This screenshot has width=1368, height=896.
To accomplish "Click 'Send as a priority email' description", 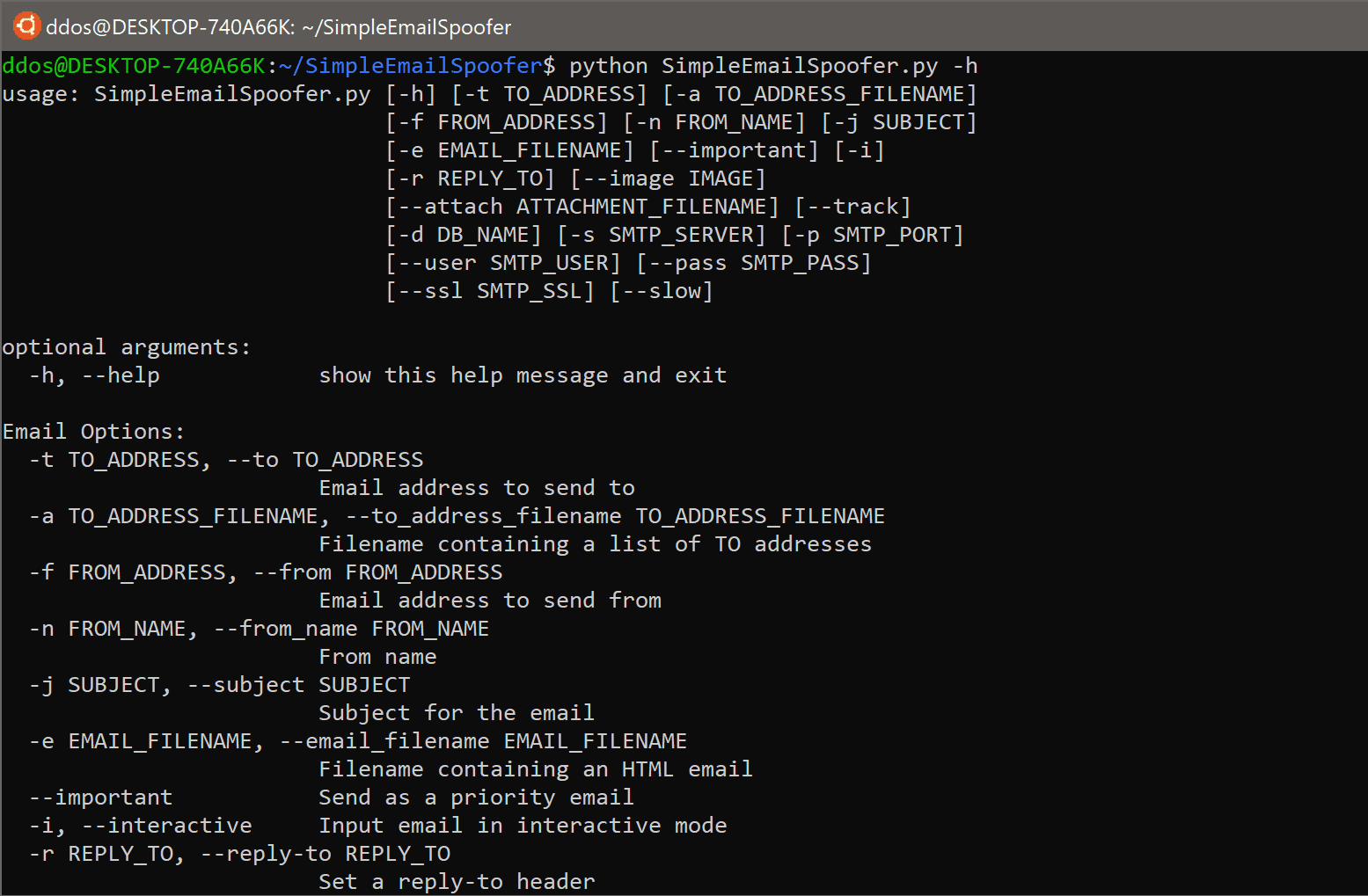I will point(476,798).
